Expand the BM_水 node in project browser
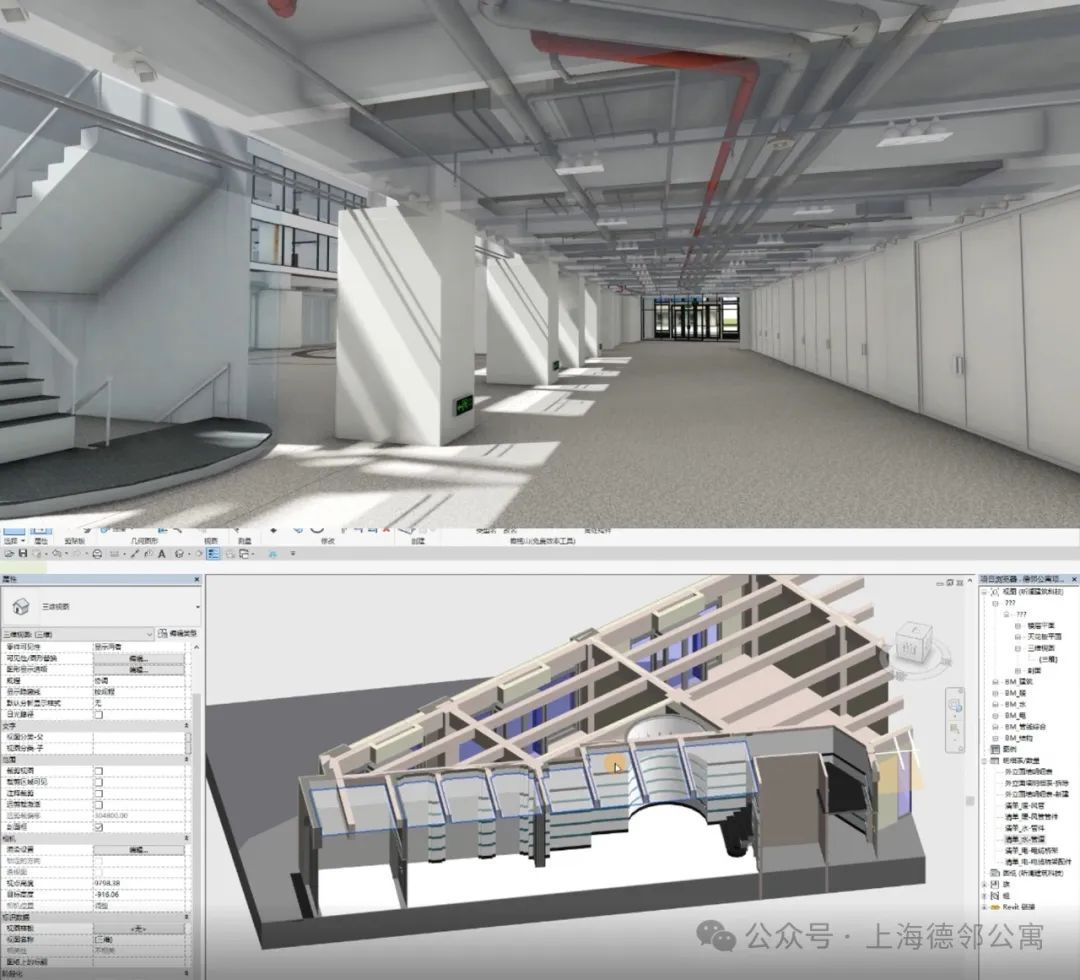The width and height of the screenshot is (1080, 980). pos(995,704)
